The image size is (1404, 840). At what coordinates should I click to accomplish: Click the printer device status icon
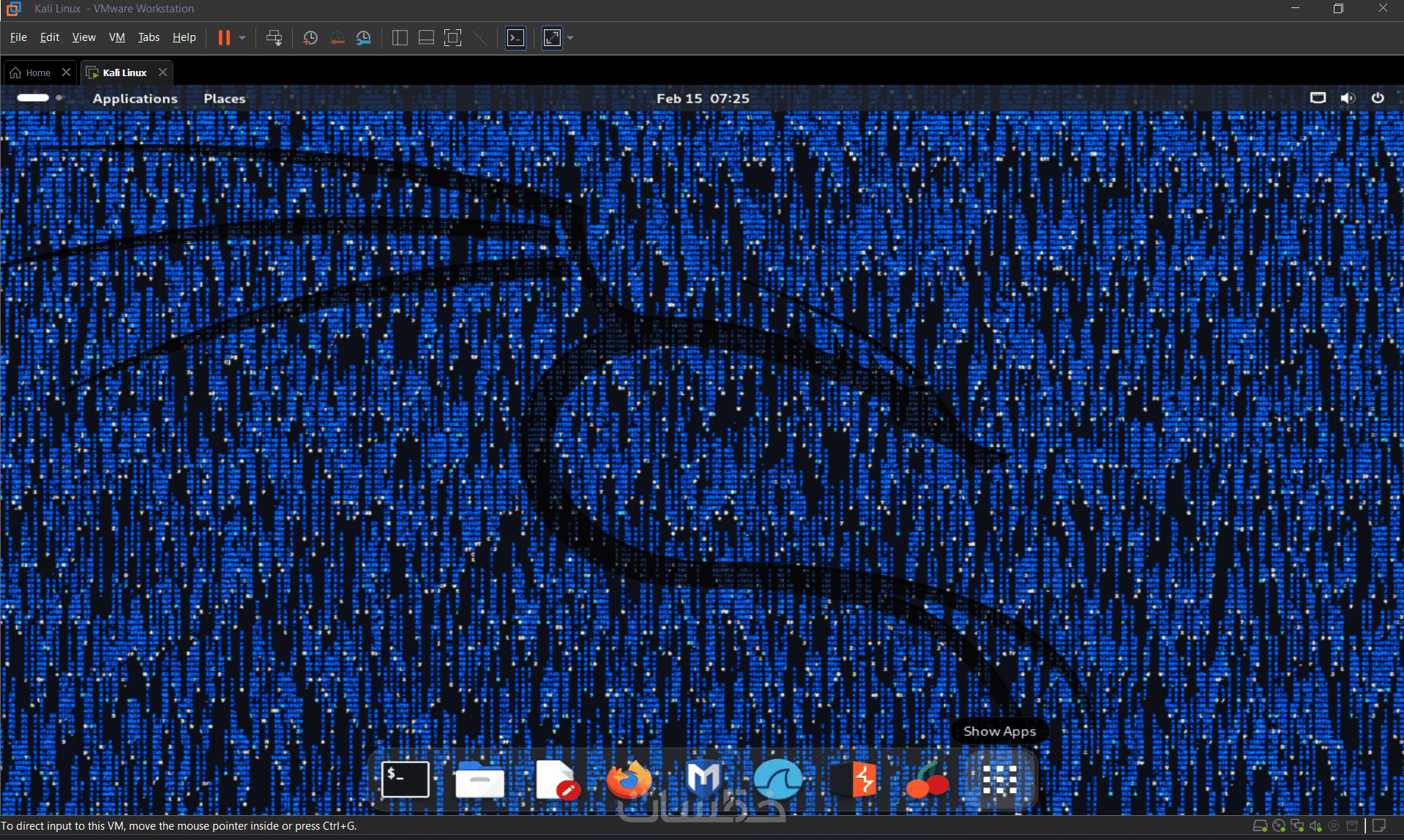coord(1352,826)
